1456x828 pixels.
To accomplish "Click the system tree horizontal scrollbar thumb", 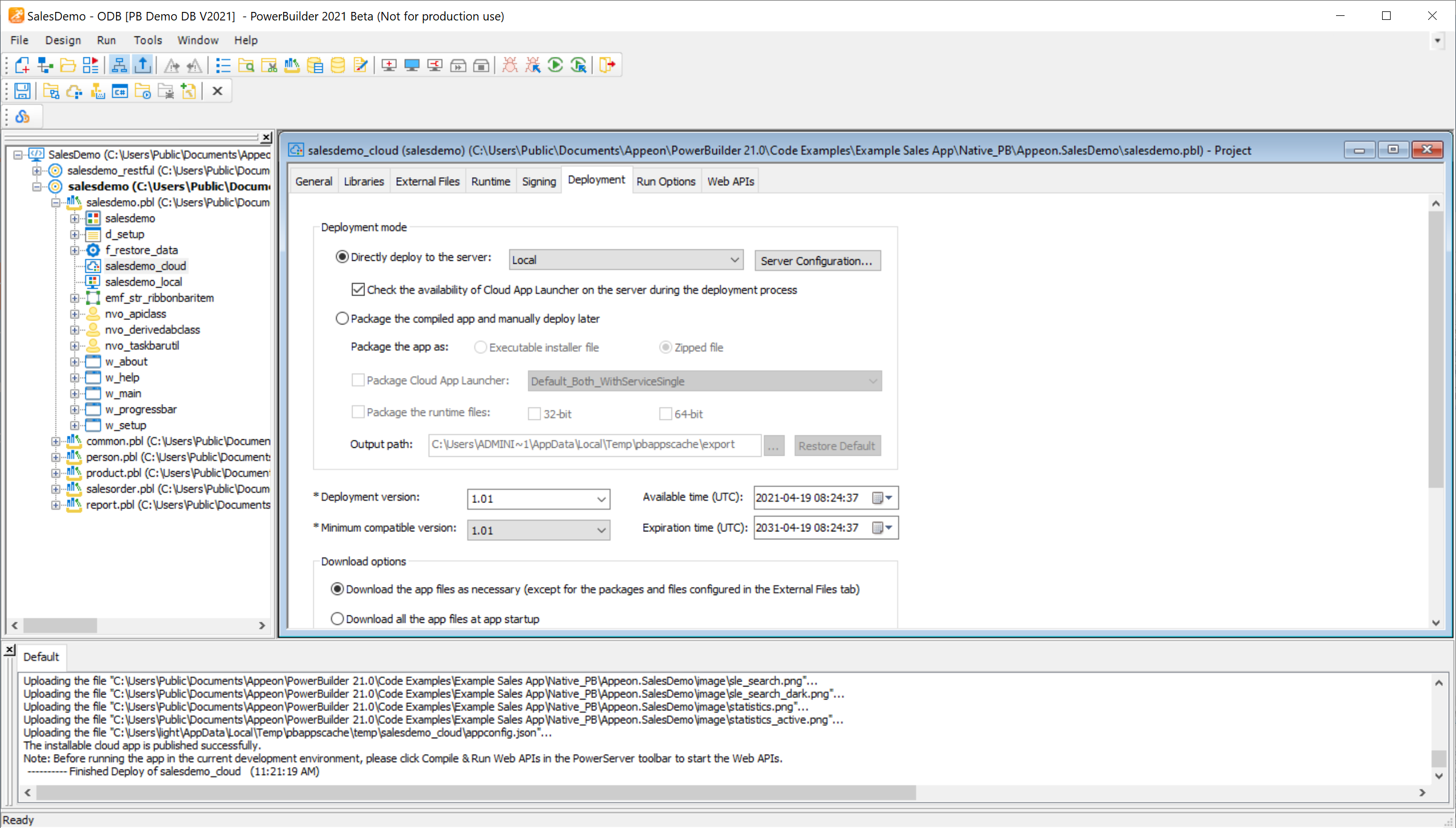I will 60,626.
